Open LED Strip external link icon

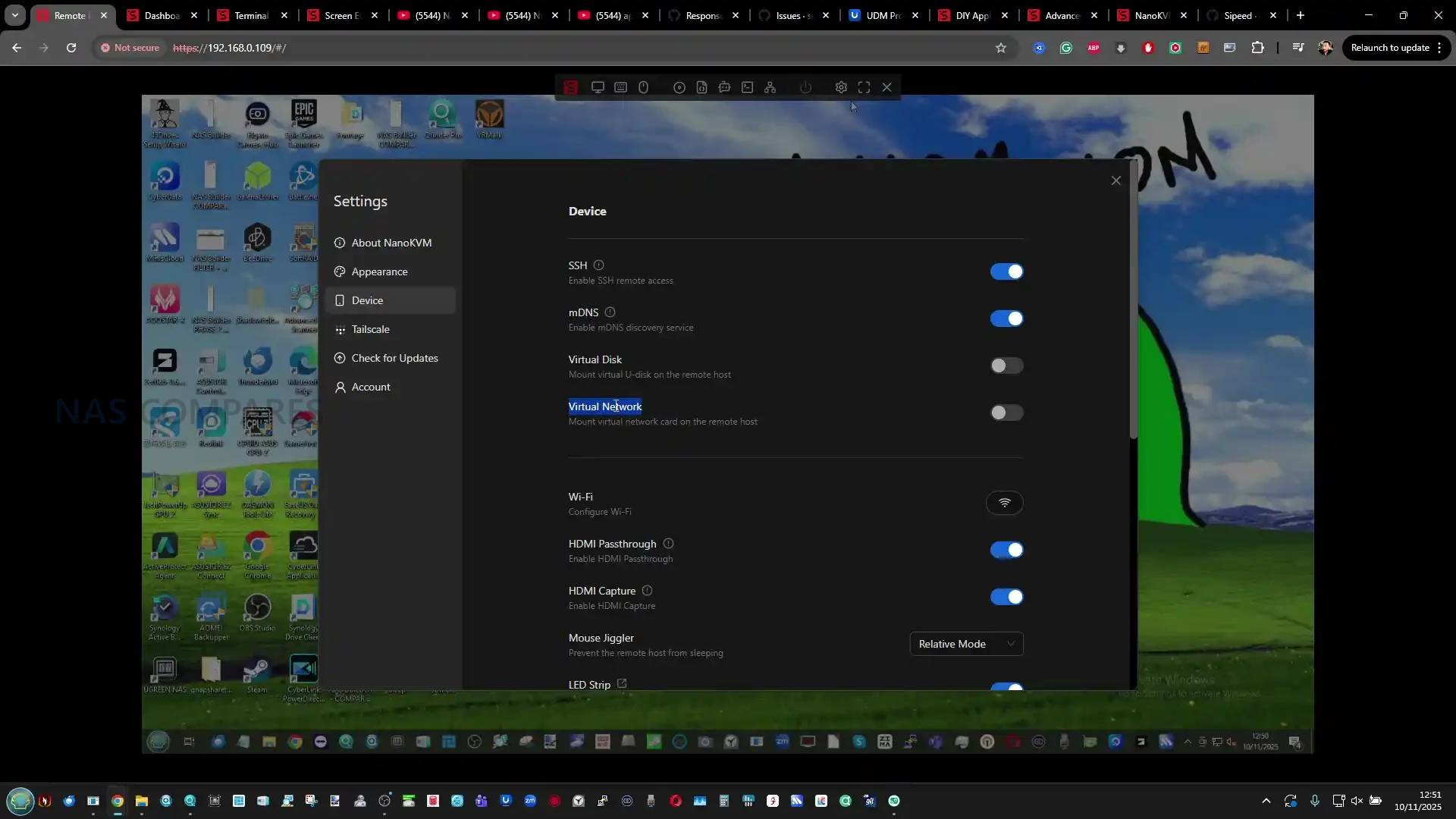[622, 683]
